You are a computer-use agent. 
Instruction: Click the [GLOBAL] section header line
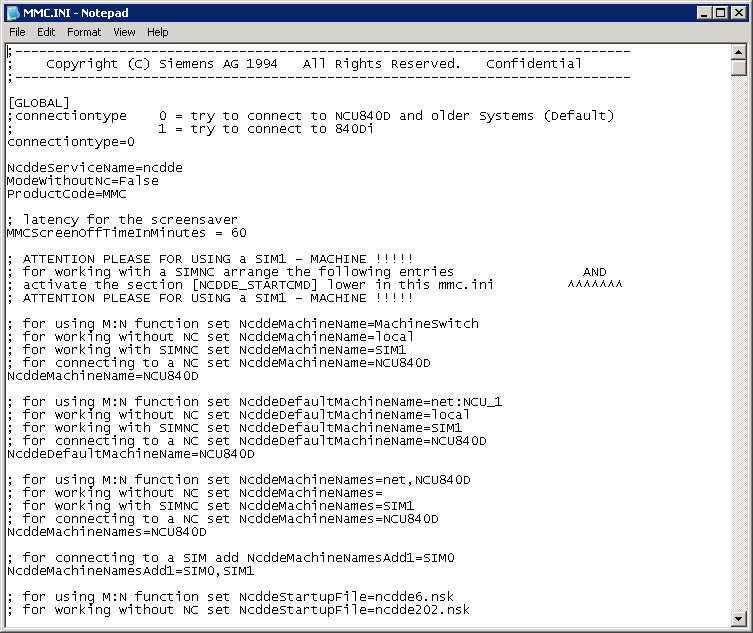[39, 103]
